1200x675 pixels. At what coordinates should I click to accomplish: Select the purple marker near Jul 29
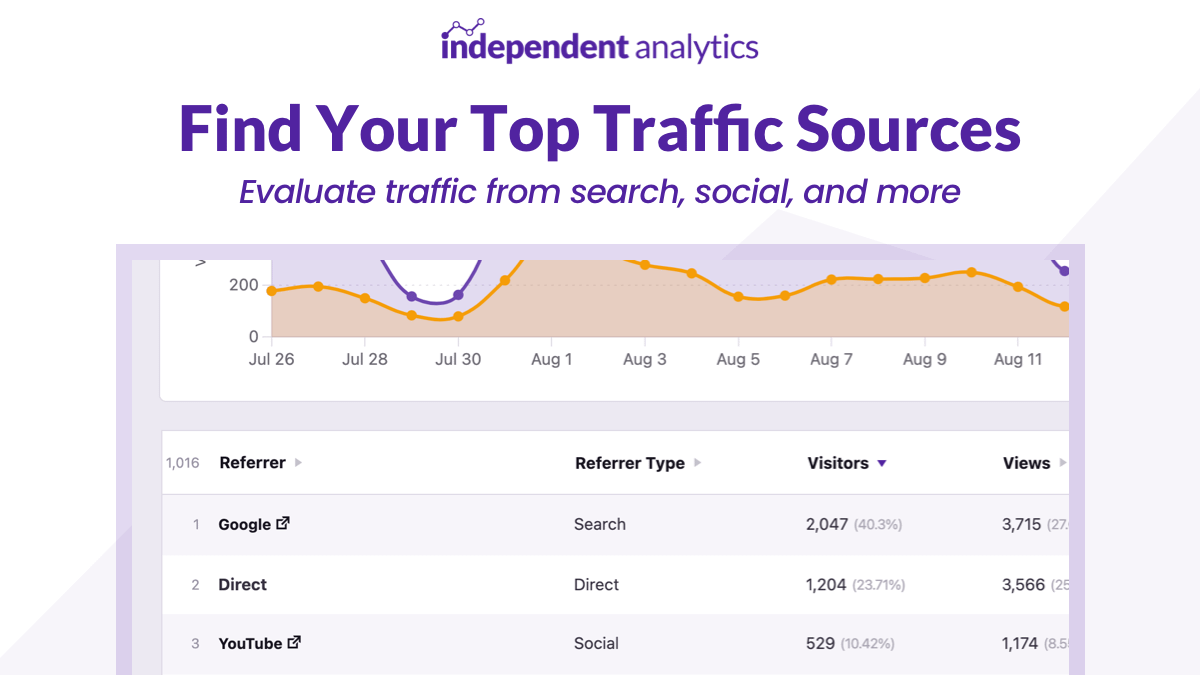click(412, 296)
